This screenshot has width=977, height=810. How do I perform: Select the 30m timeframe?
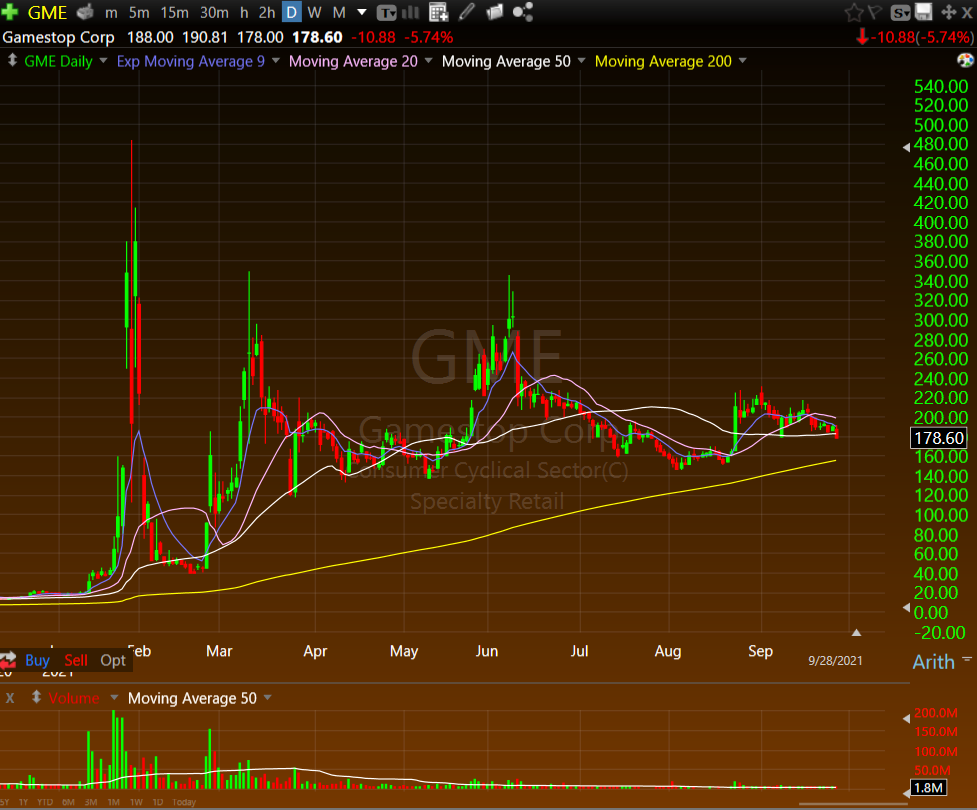point(214,12)
